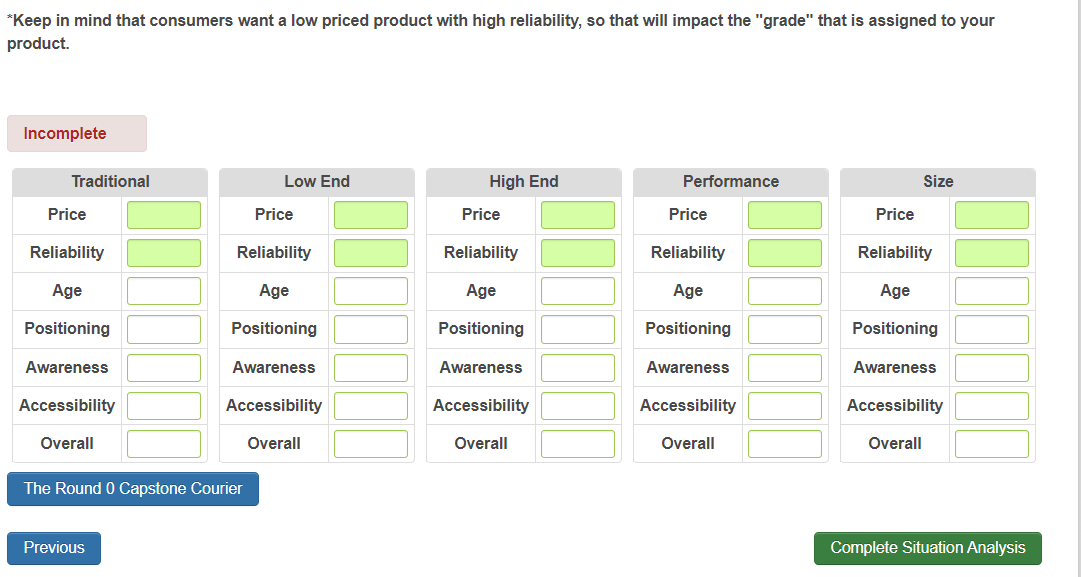Click the Performance Price input field
The image size is (1081, 577).
point(785,215)
